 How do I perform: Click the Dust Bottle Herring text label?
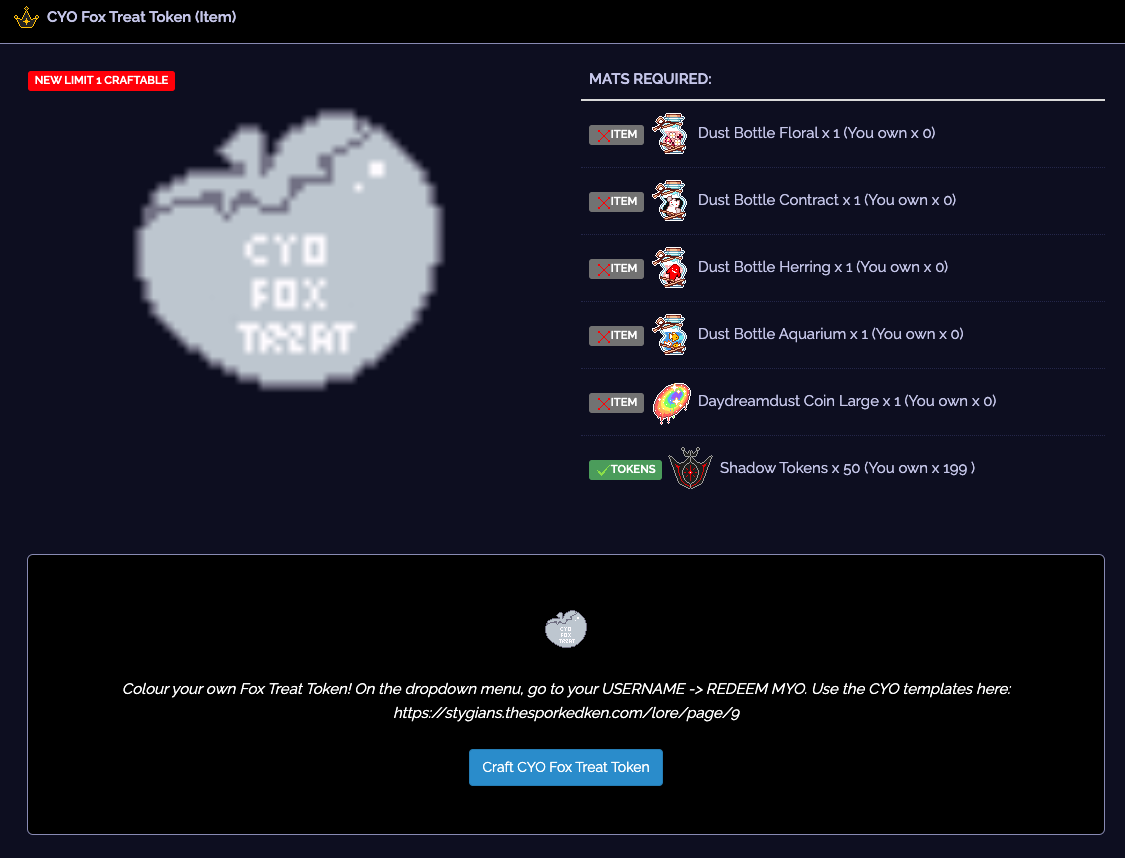click(x=764, y=267)
